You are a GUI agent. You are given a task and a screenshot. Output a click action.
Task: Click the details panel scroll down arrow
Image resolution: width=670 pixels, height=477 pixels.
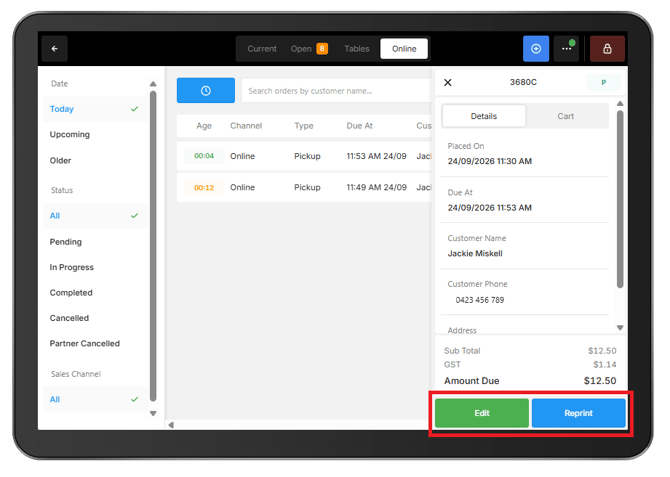pos(620,328)
